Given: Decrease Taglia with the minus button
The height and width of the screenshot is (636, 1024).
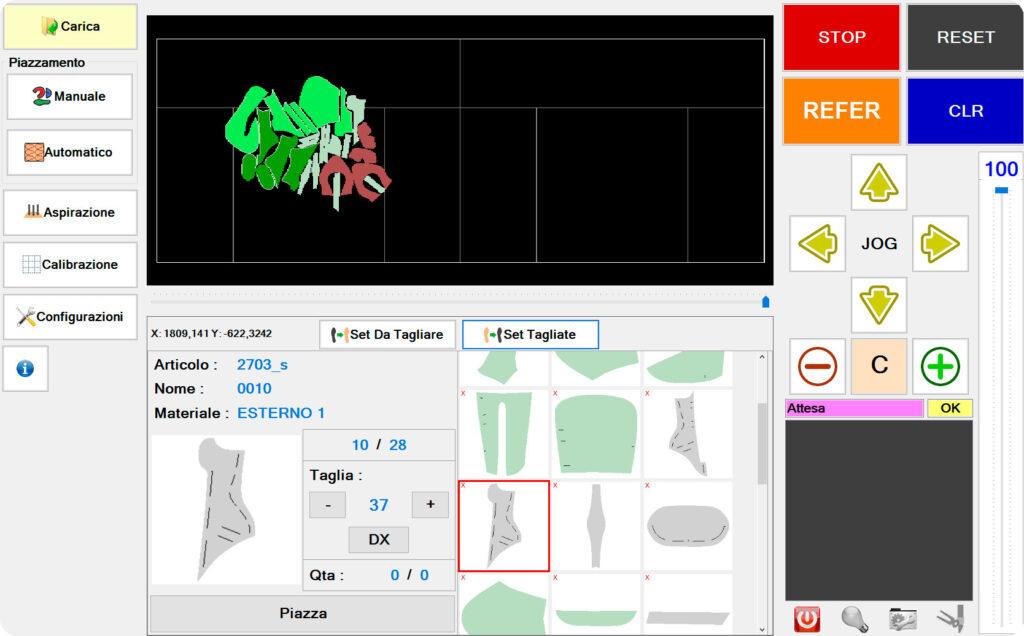Looking at the screenshot, I should click(328, 505).
